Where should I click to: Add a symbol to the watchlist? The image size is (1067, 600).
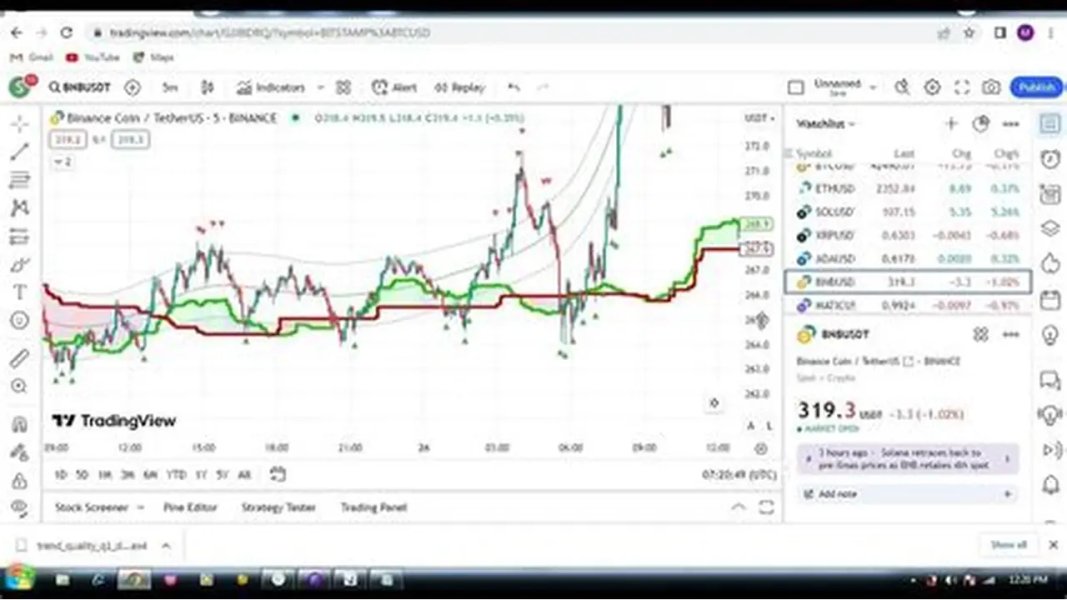click(951, 124)
